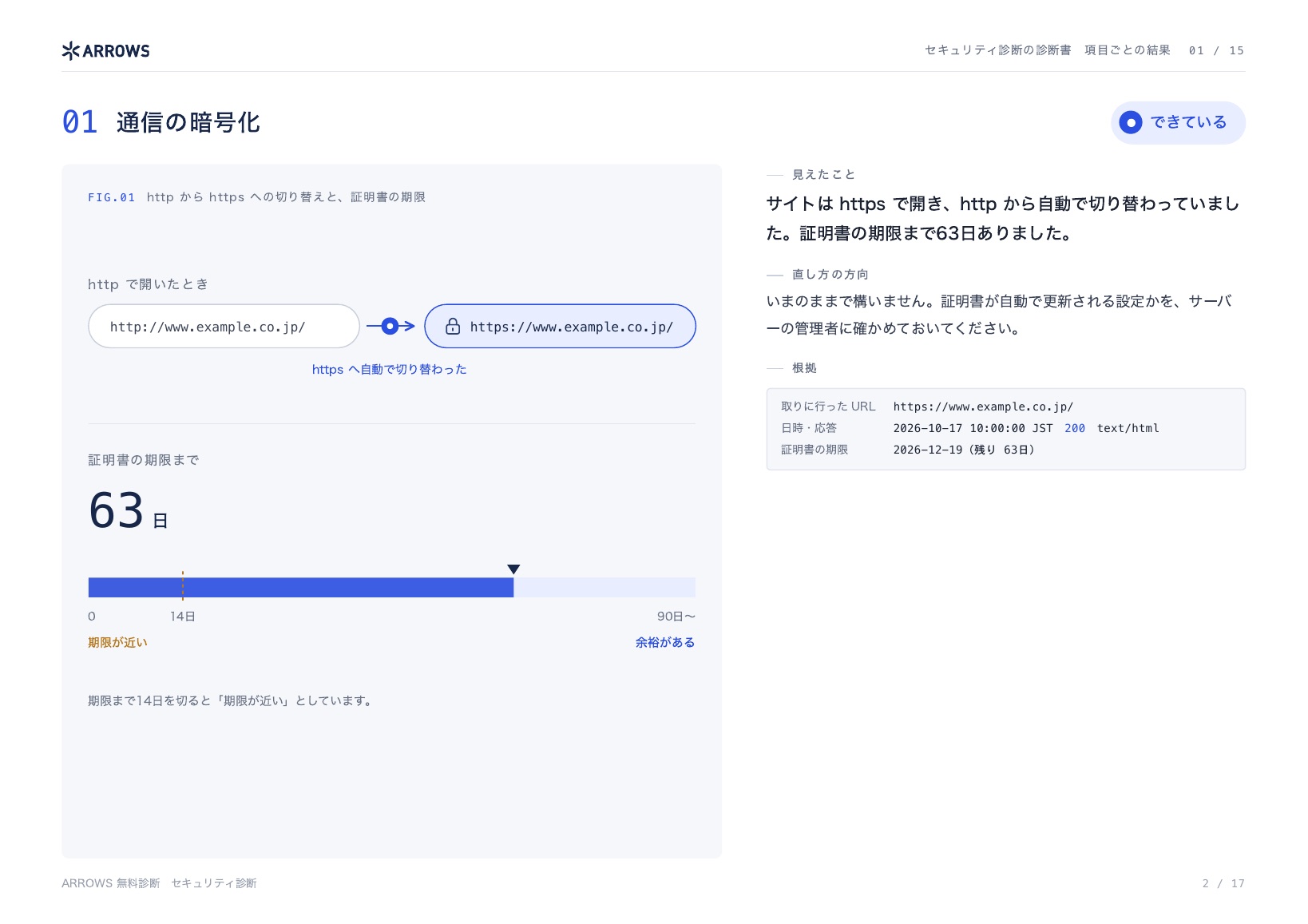Click the black triangle marker above bar
This screenshot has height=924, width=1308.
[x=513, y=569]
